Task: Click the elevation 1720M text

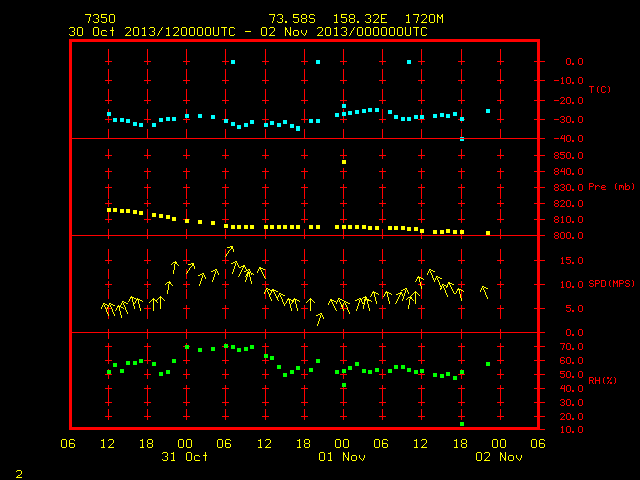Action: click(x=424, y=19)
